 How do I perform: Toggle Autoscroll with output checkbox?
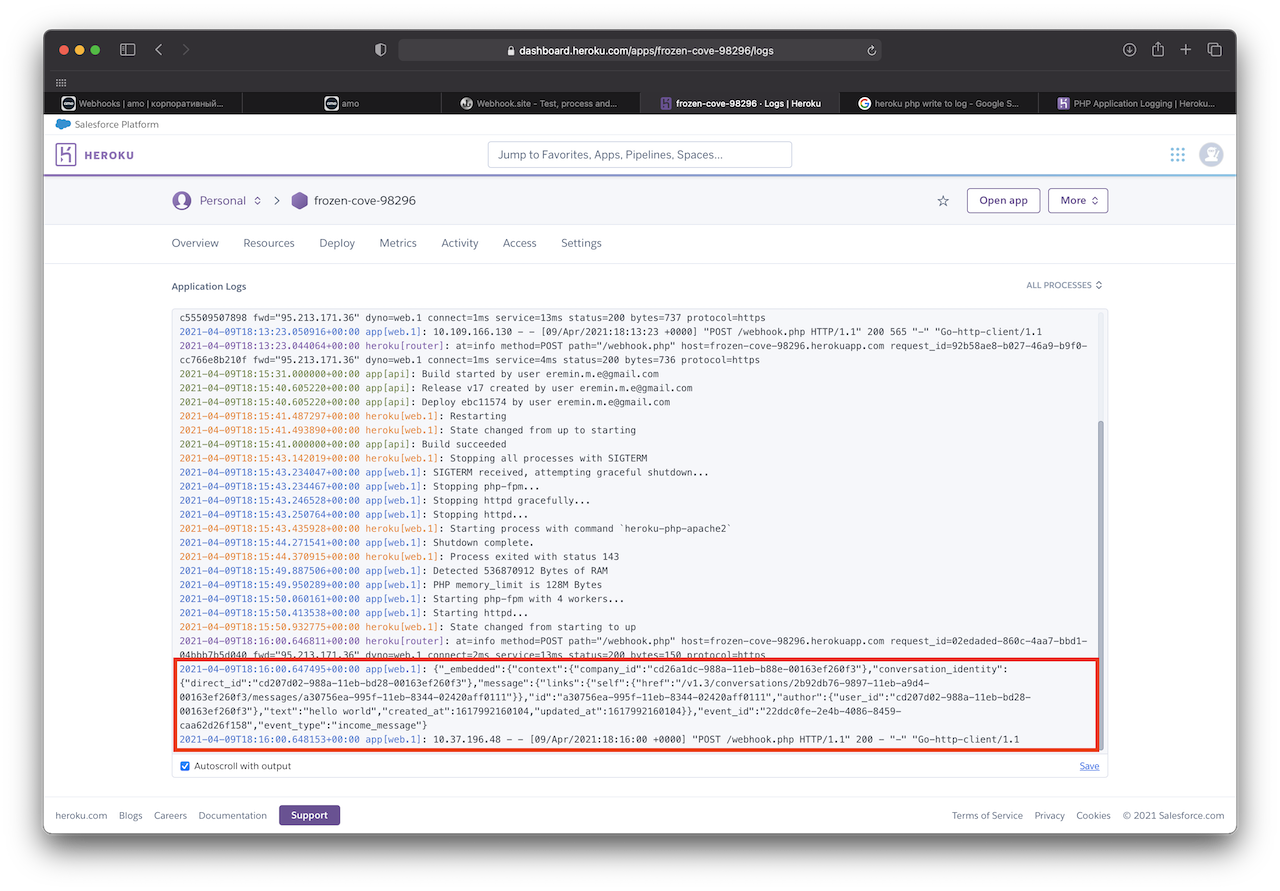pyautogui.click(x=185, y=766)
